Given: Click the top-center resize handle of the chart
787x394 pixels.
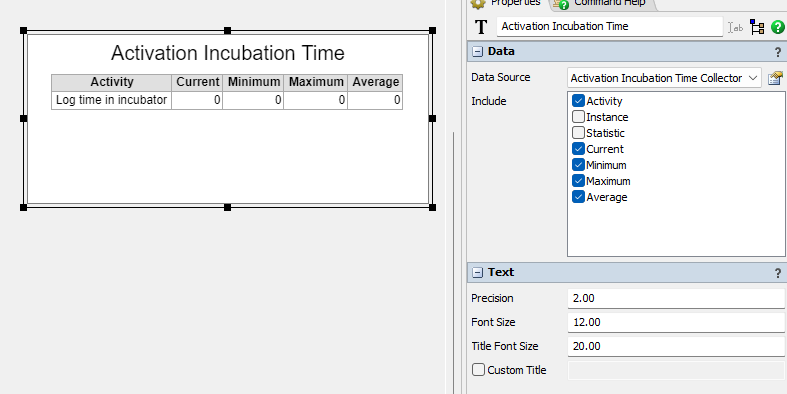Looking at the screenshot, I should (x=227, y=31).
